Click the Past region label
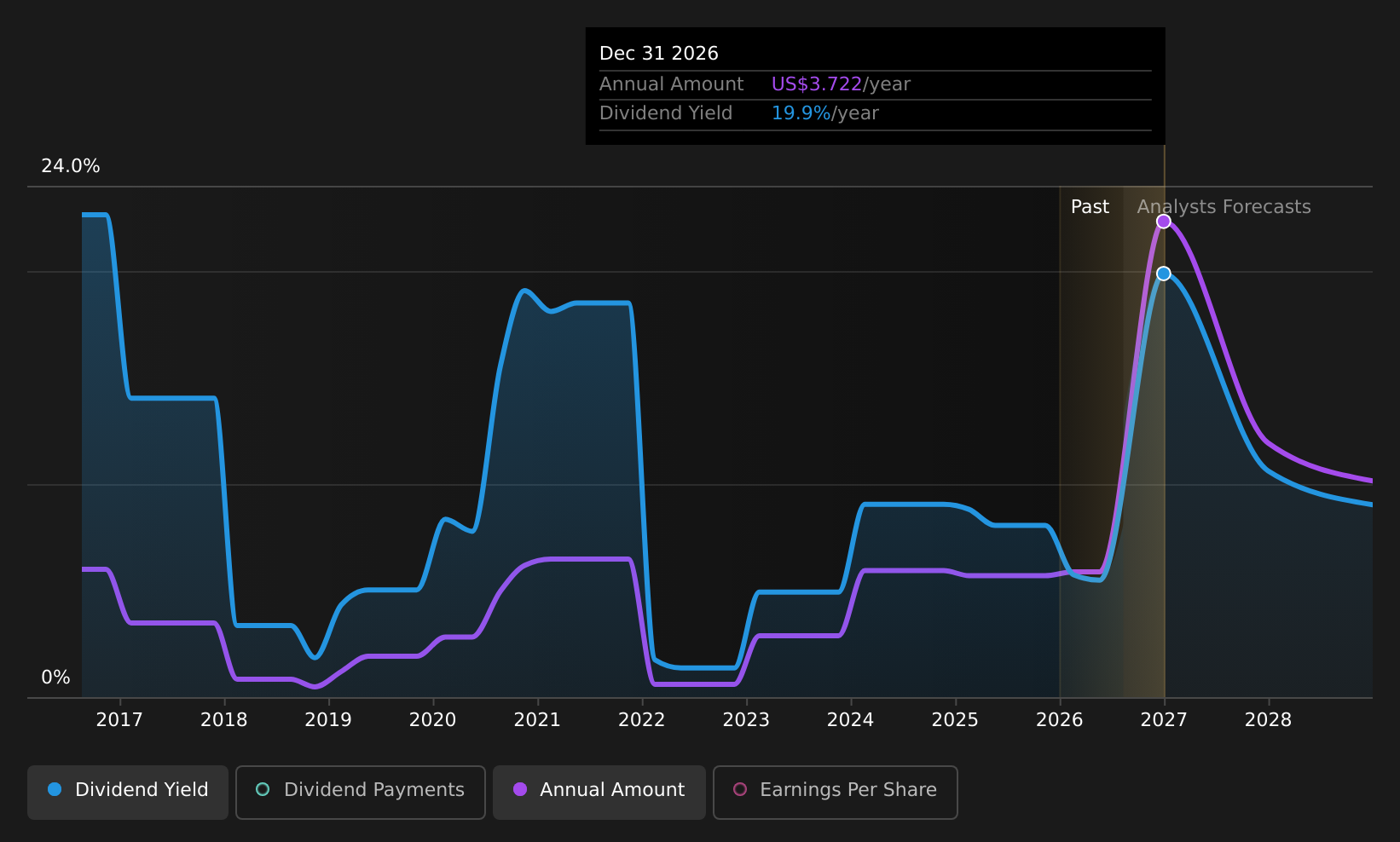1400x842 pixels. coord(1090,207)
